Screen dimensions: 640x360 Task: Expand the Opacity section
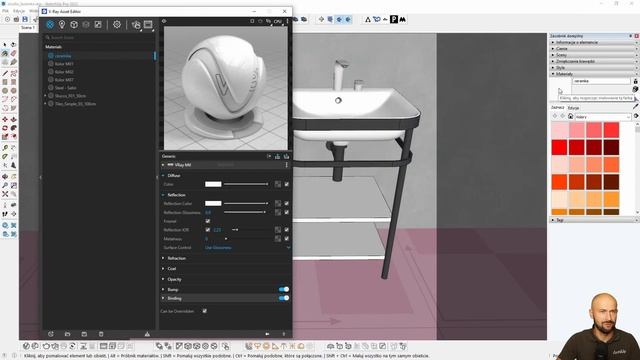pos(163,280)
